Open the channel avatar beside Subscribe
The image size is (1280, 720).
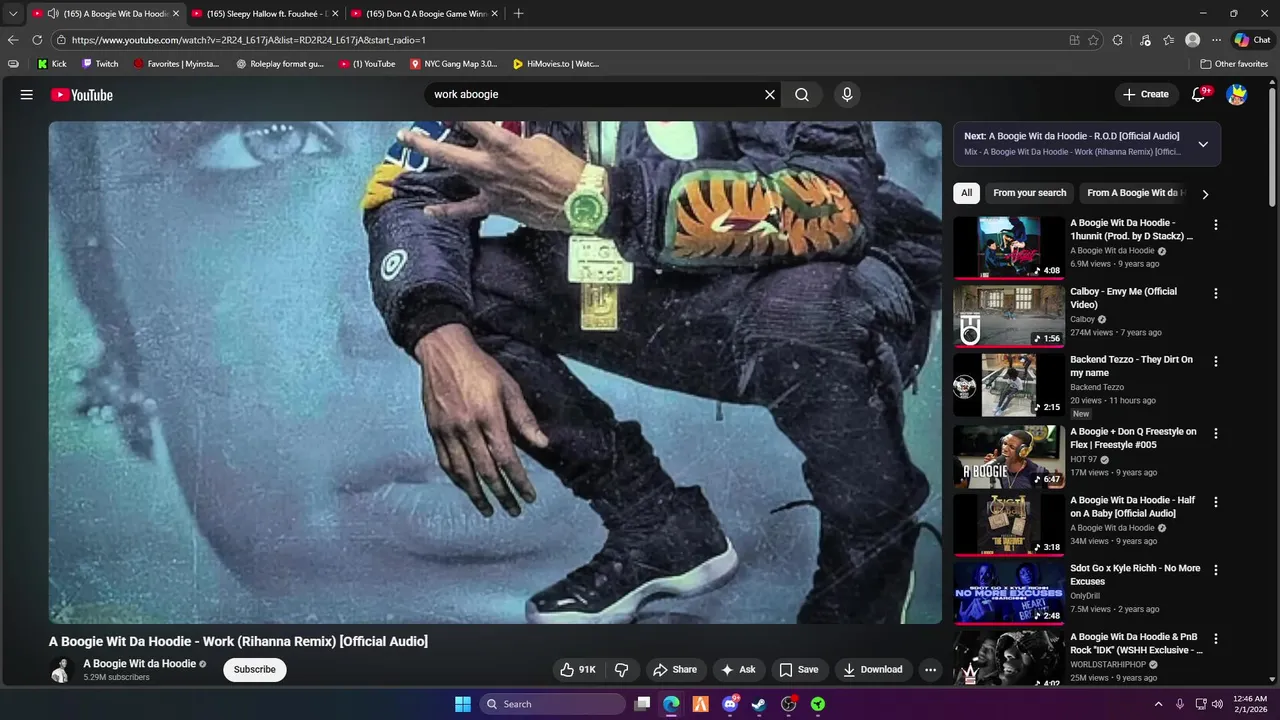62,670
